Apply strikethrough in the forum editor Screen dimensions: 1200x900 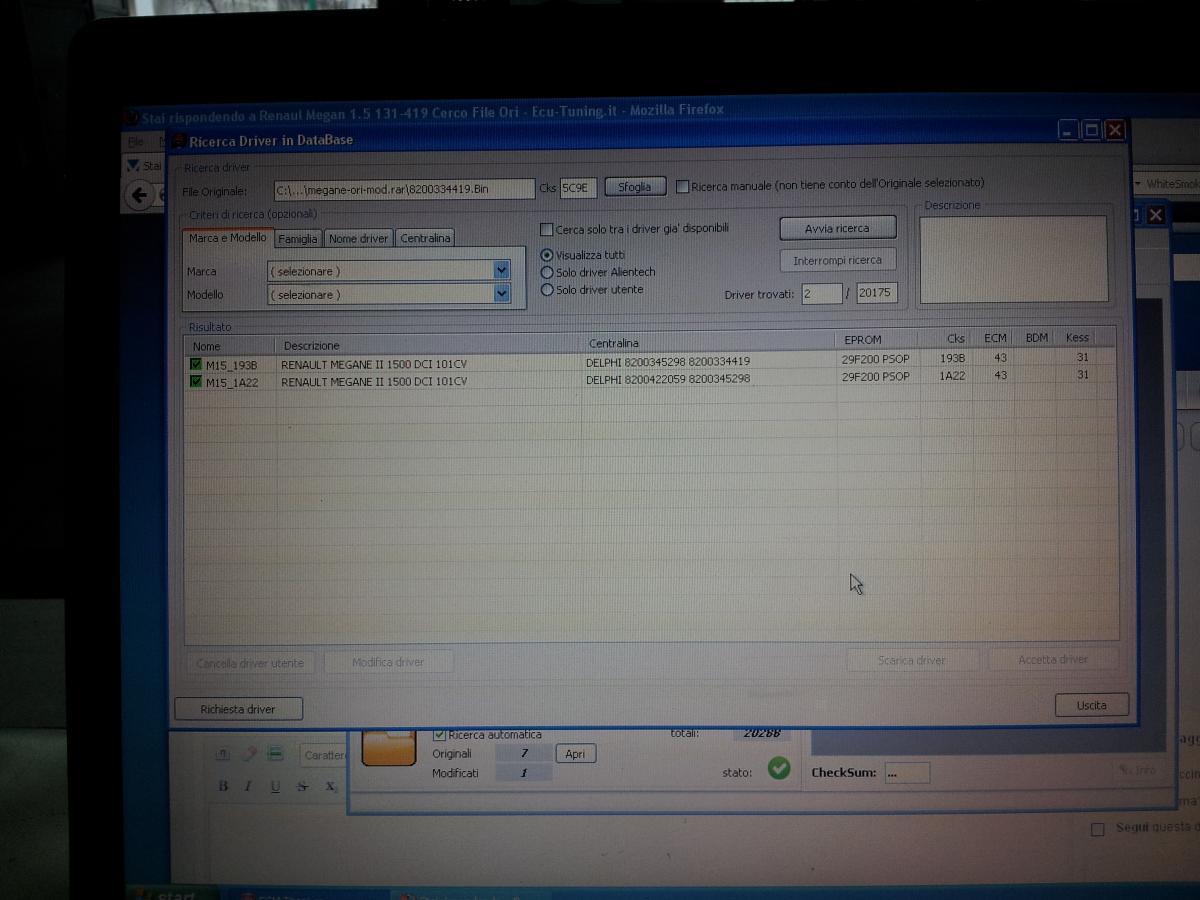(x=302, y=787)
